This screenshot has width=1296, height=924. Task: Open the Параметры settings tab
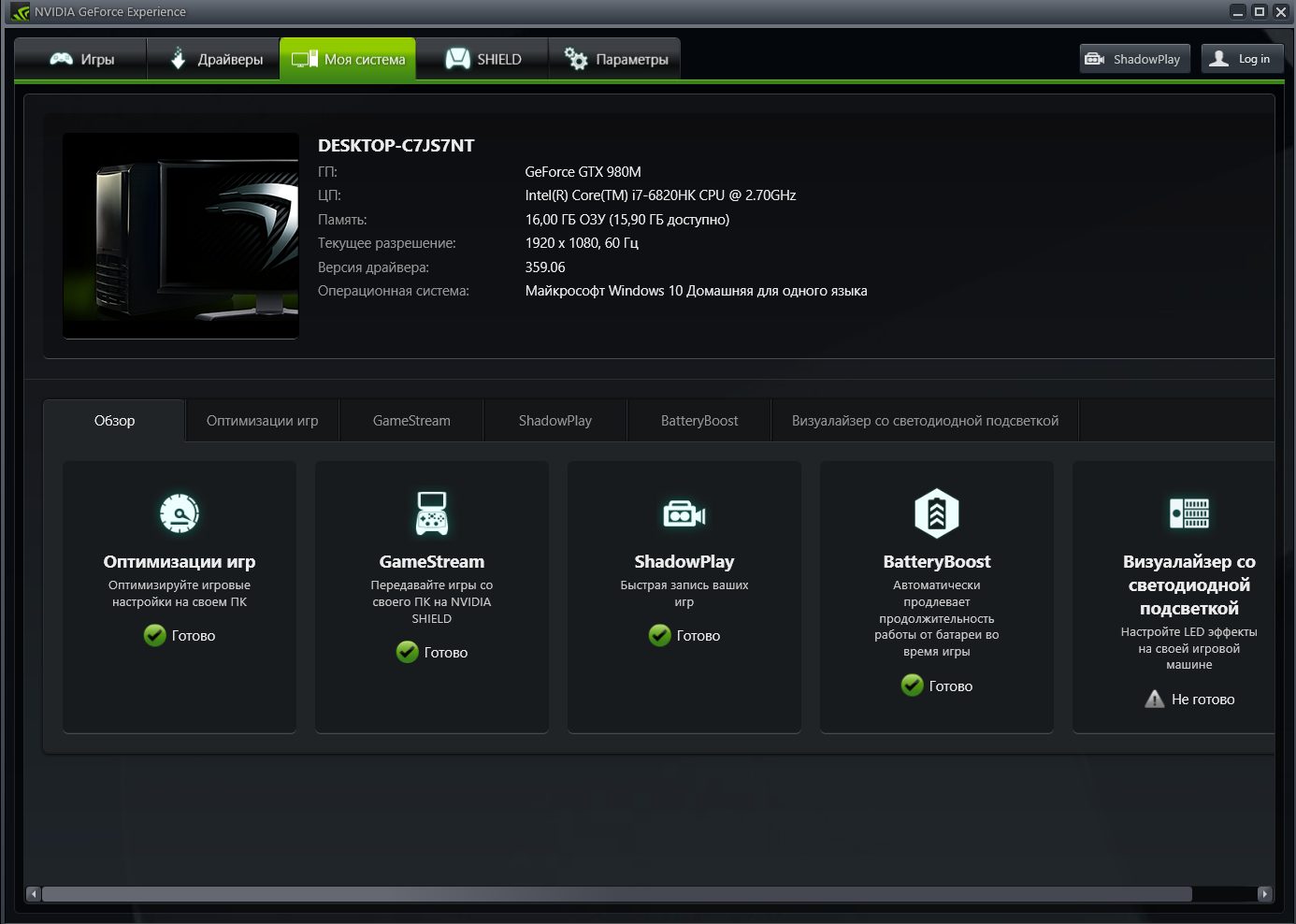click(615, 59)
